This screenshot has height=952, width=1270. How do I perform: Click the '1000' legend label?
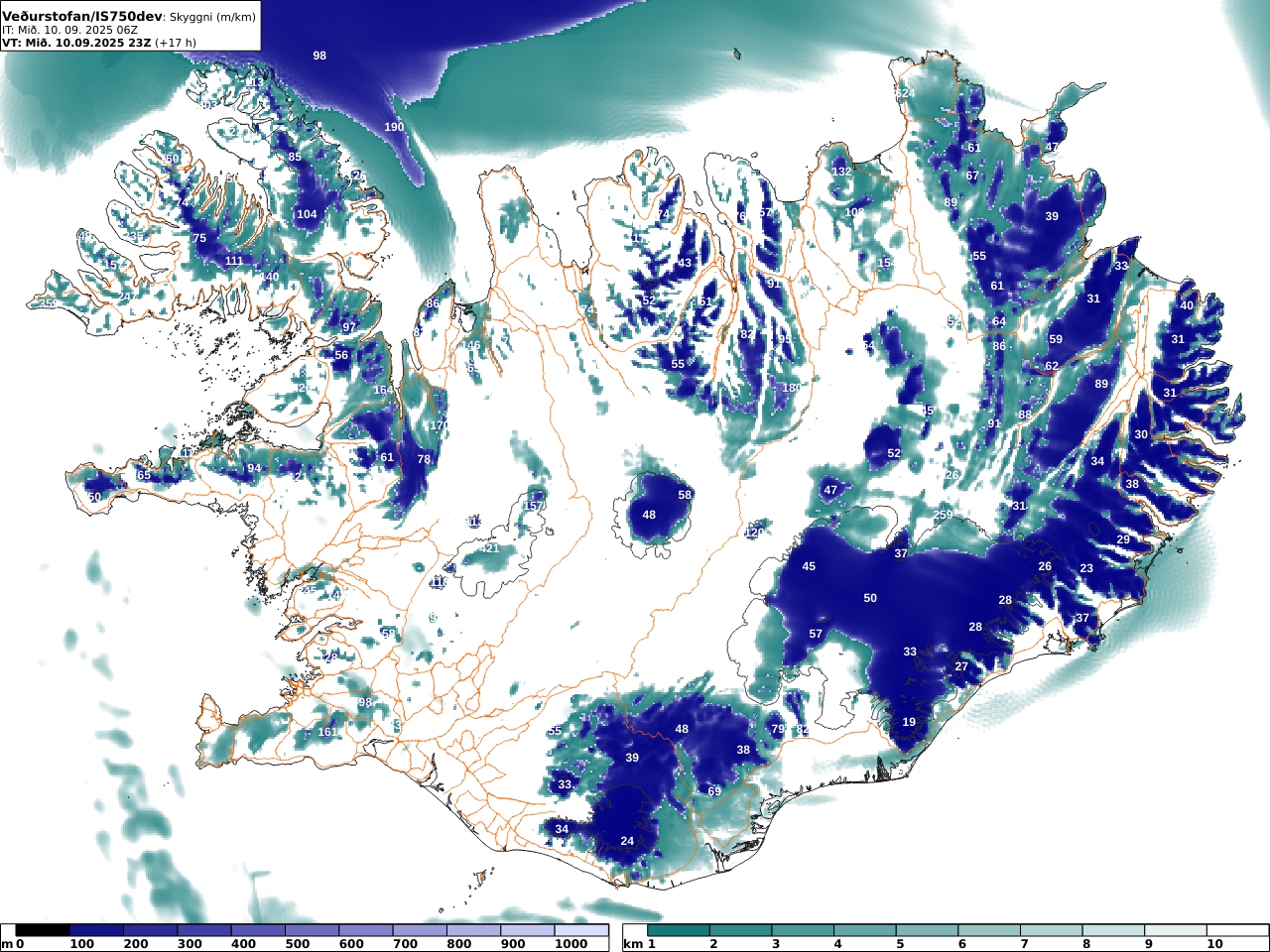click(x=571, y=944)
